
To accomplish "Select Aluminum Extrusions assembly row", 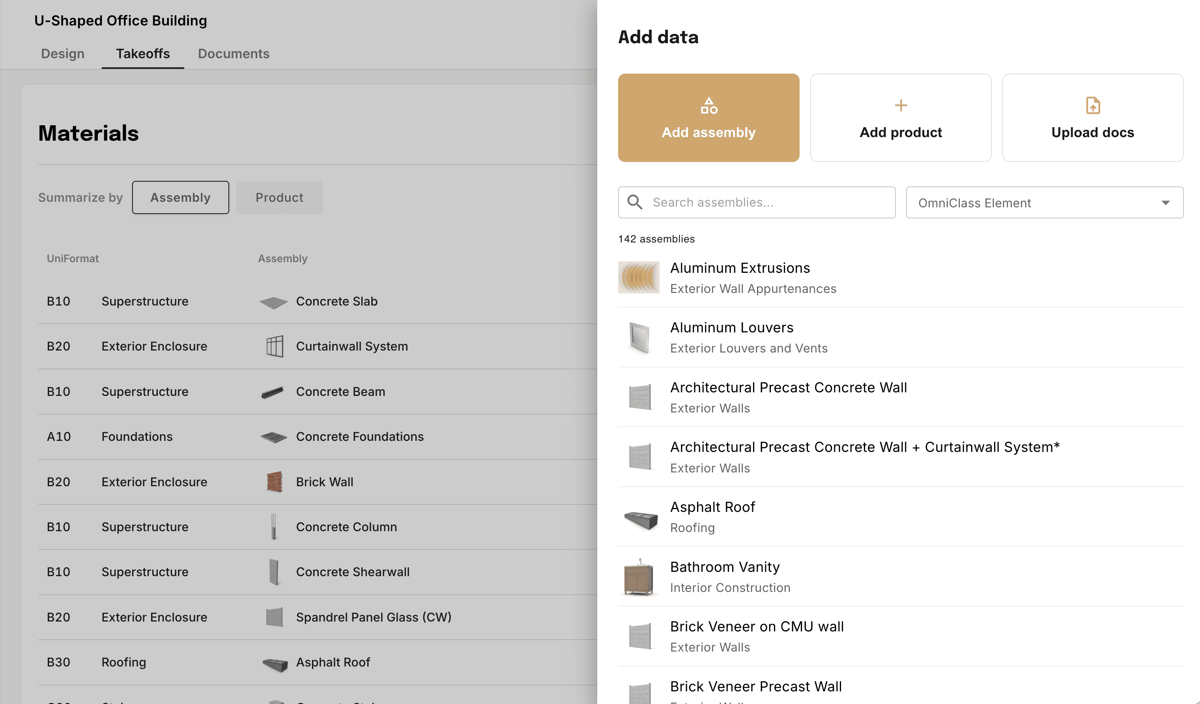I will pyautogui.click(x=900, y=277).
